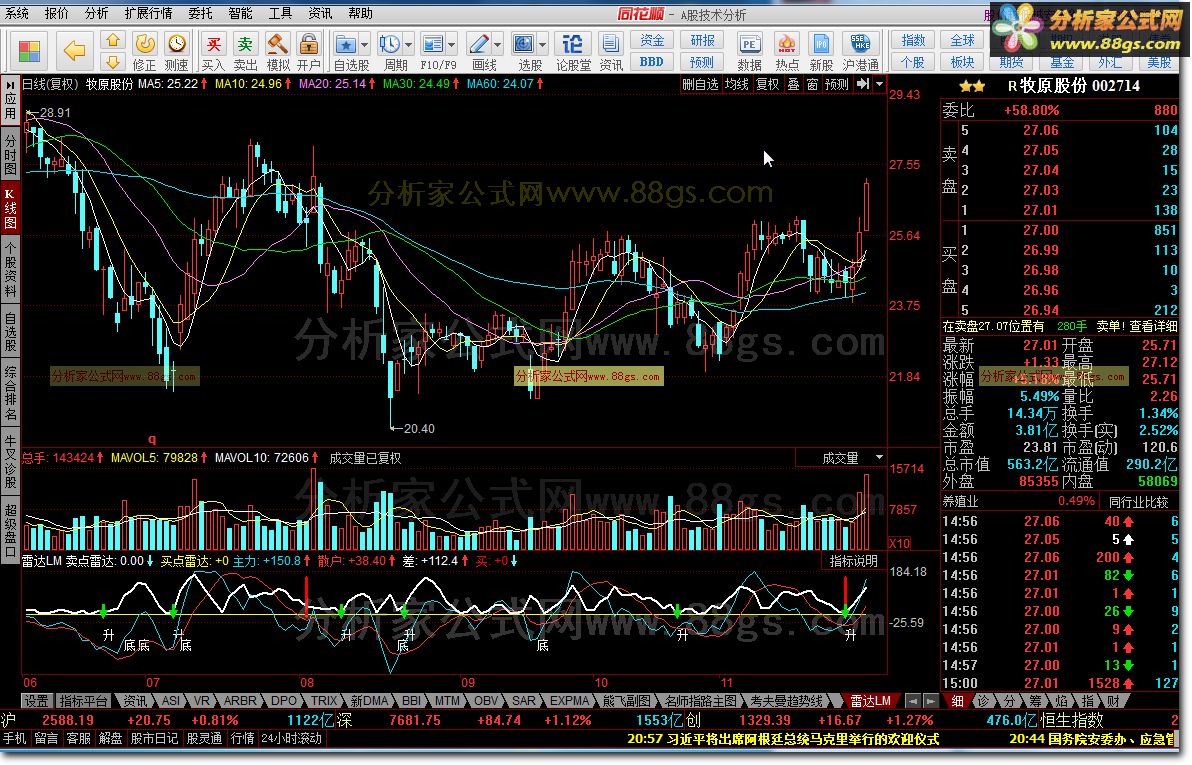Toggle 叠 overlay mode
The width and height of the screenshot is (1192, 765).
coord(793,84)
